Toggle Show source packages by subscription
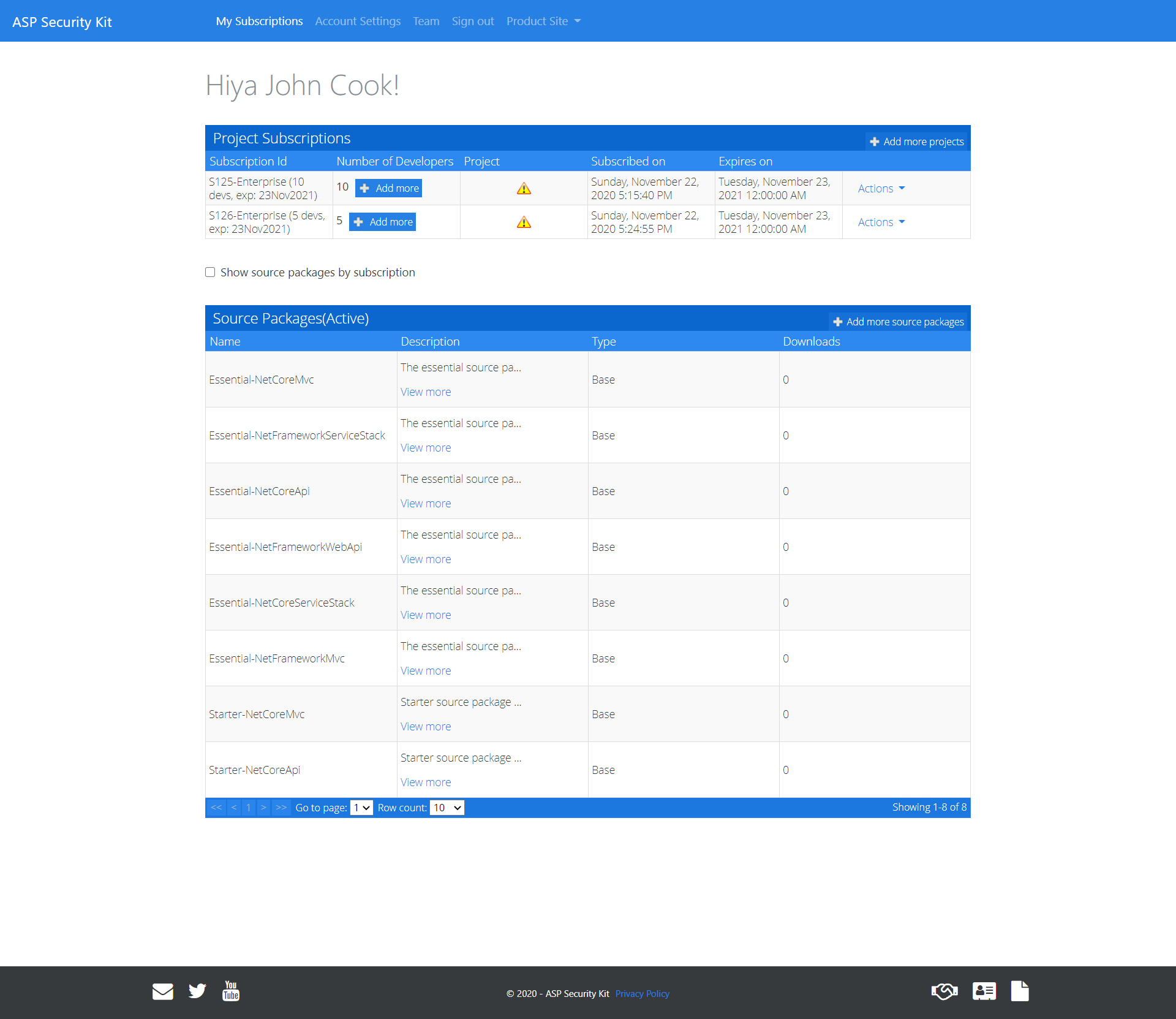 click(210, 272)
